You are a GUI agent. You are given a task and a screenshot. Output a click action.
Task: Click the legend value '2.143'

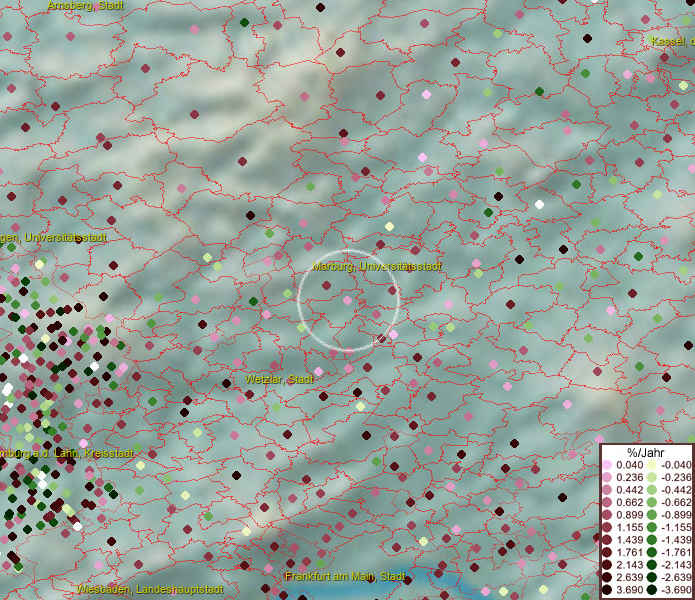(629, 565)
